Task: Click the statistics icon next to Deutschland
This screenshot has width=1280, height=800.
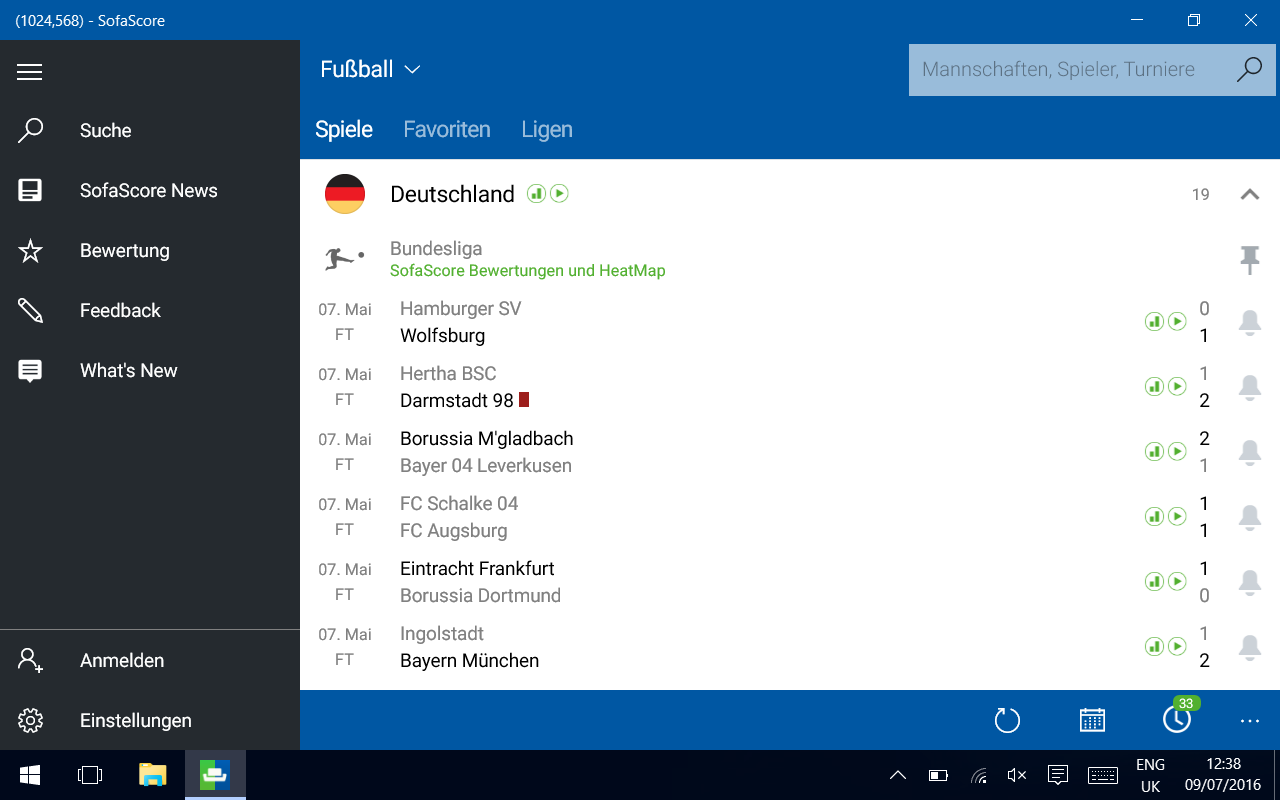Action: point(537,193)
